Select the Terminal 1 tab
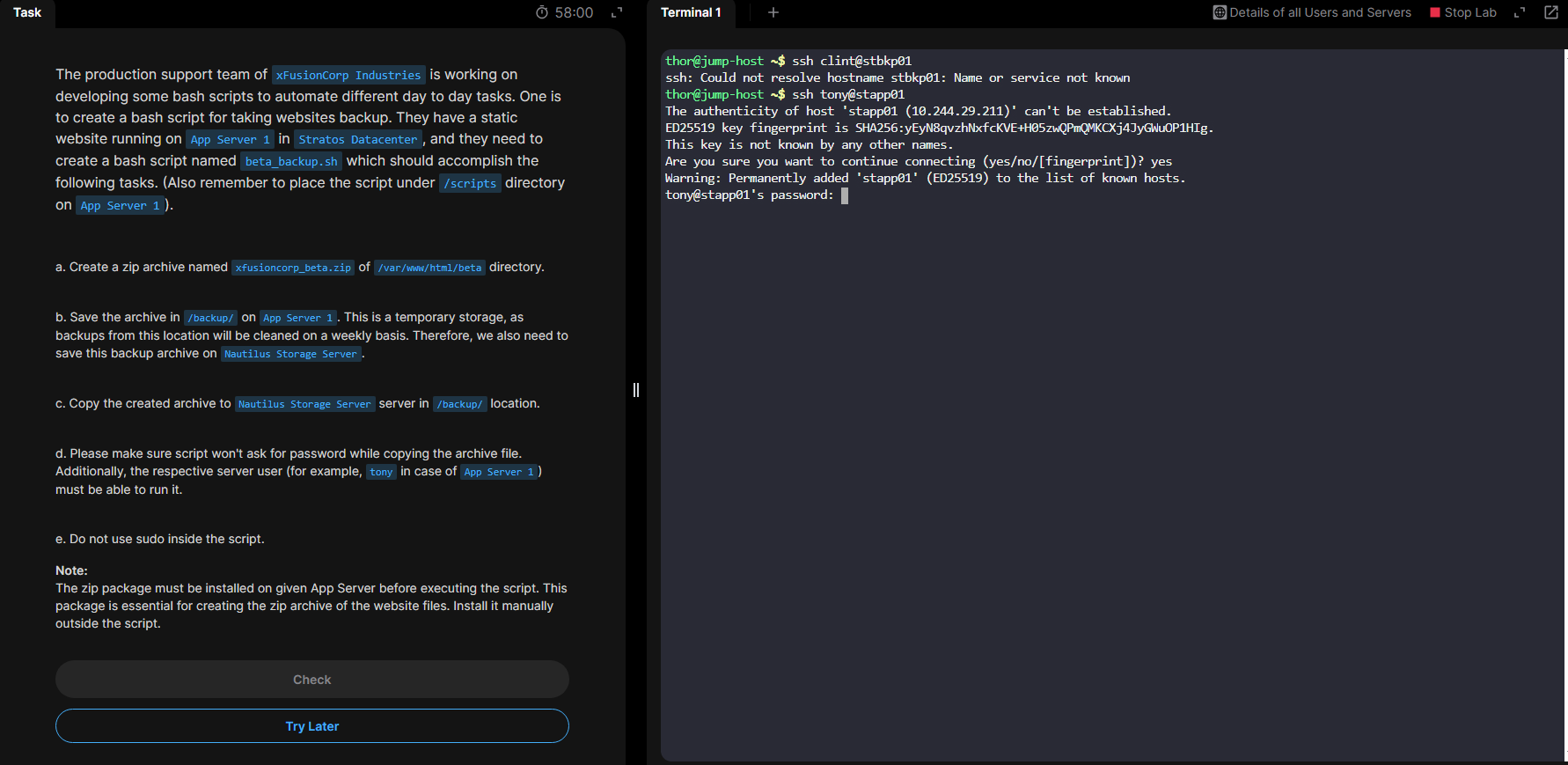1568x765 pixels. pyautogui.click(x=691, y=12)
